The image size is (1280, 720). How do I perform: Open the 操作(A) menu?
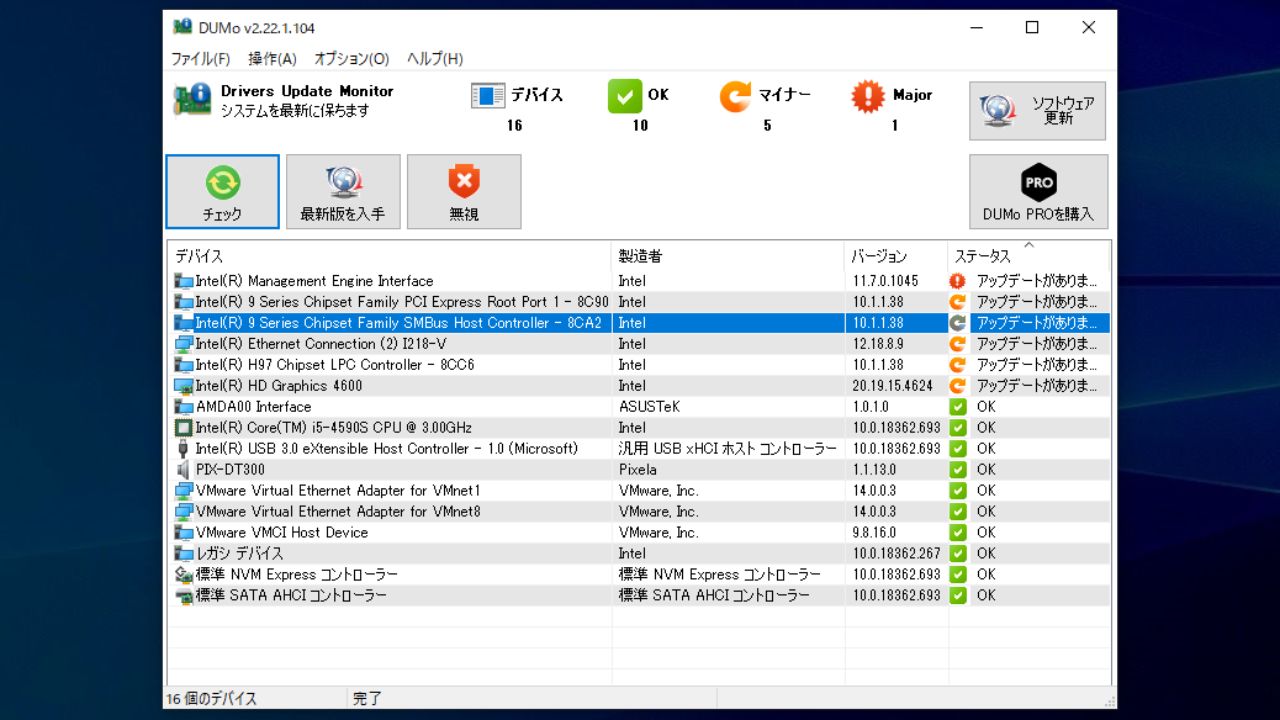pyautogui.click(x=272, y=59)
